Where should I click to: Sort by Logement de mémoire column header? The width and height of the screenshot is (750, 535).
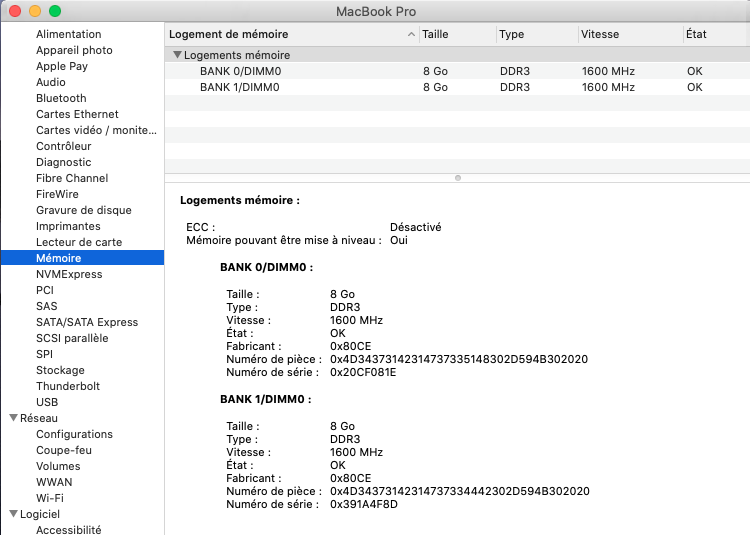292,34
